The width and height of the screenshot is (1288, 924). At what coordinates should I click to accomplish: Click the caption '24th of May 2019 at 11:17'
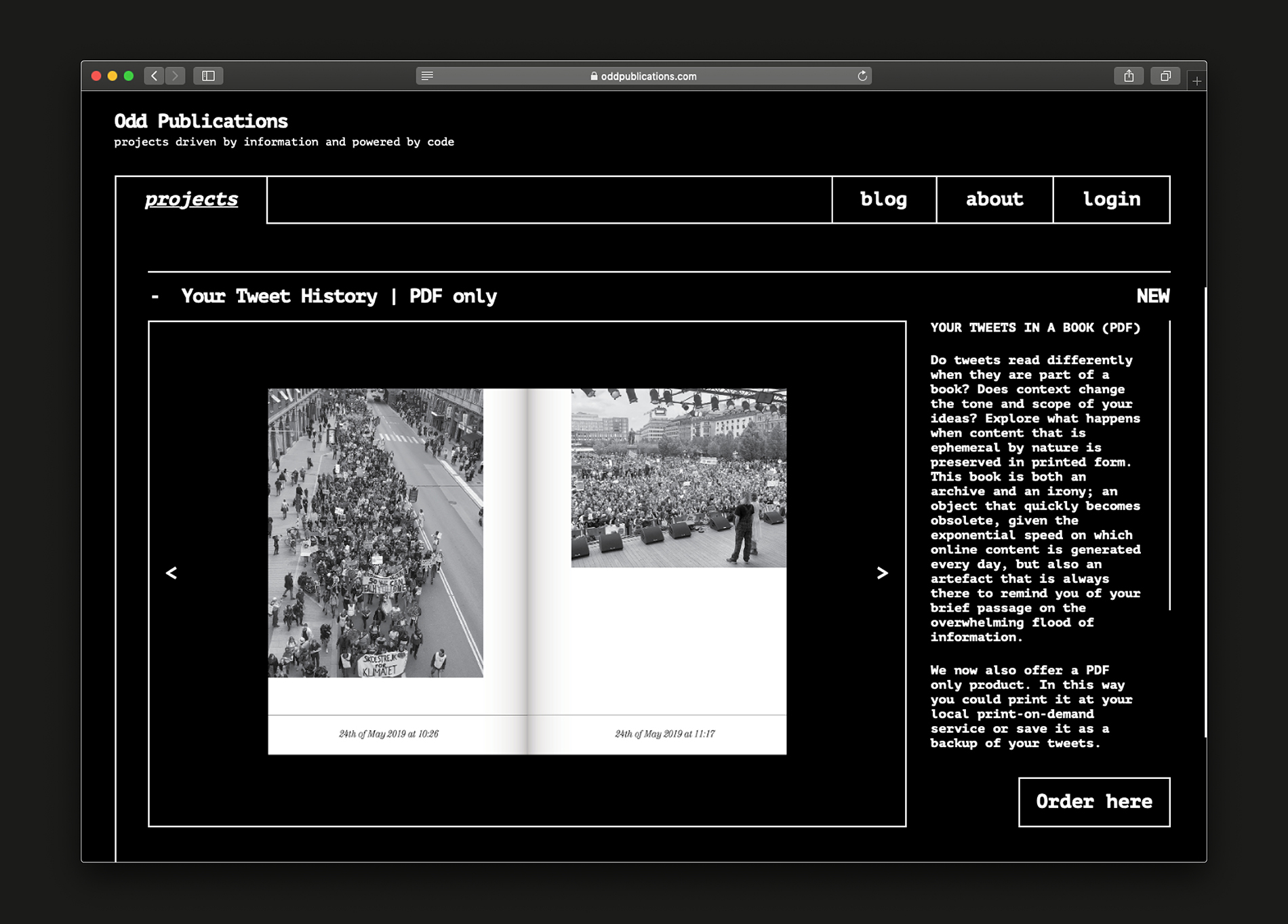pyautogui.click(x=665, y=734)
